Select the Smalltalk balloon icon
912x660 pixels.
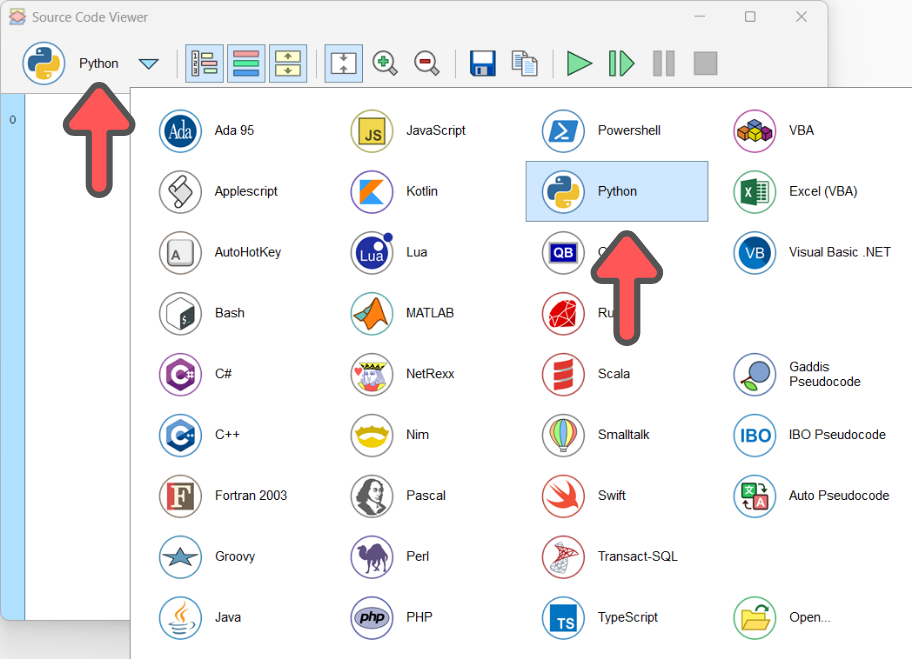coord(563,435)
